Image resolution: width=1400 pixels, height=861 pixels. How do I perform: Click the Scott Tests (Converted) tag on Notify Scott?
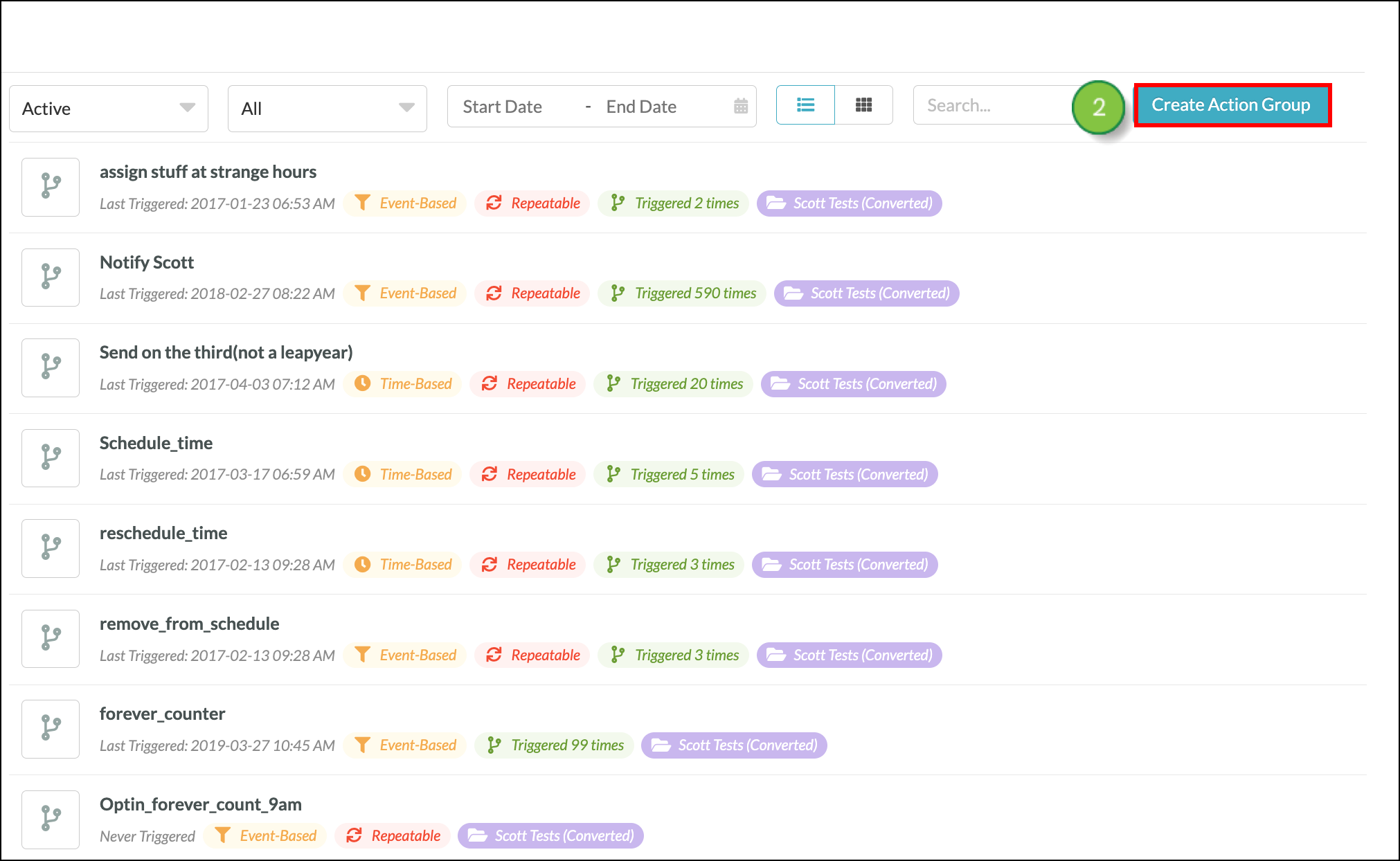tap(866, 293)
